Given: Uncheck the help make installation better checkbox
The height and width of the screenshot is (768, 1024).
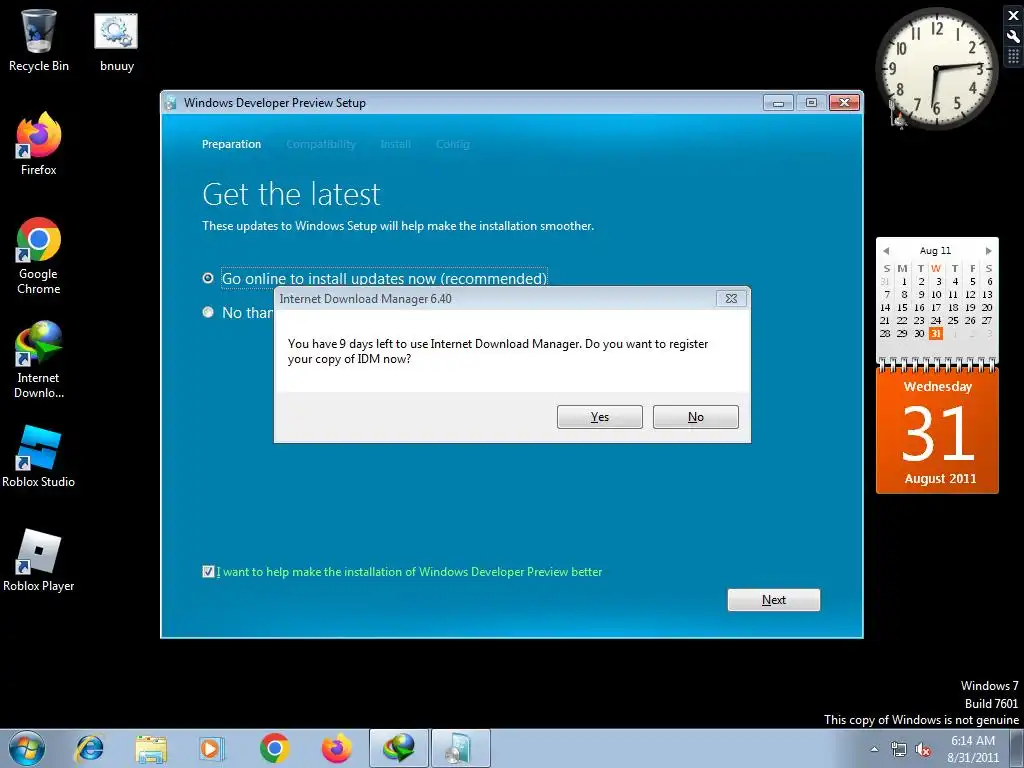Looking at the screenshot, I should [x=208, y=571].
